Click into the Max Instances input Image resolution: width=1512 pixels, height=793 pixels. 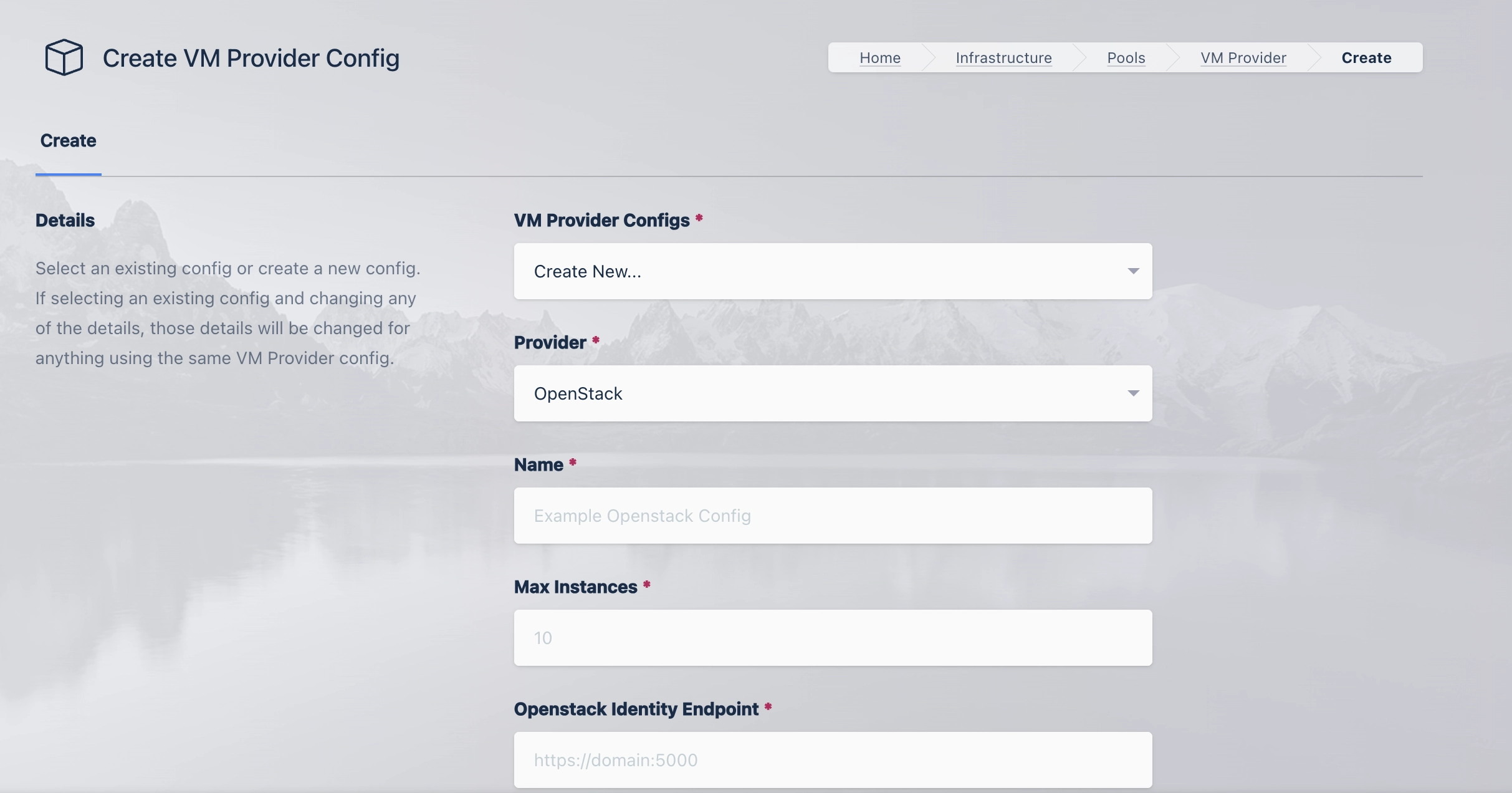click(x=833, y=638)
